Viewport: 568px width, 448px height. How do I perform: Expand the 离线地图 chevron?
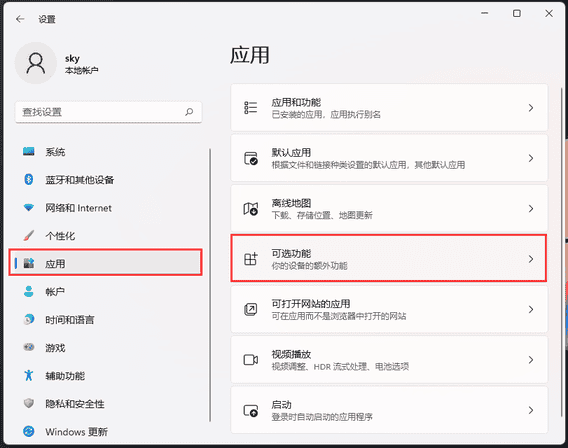pos(531,209)
